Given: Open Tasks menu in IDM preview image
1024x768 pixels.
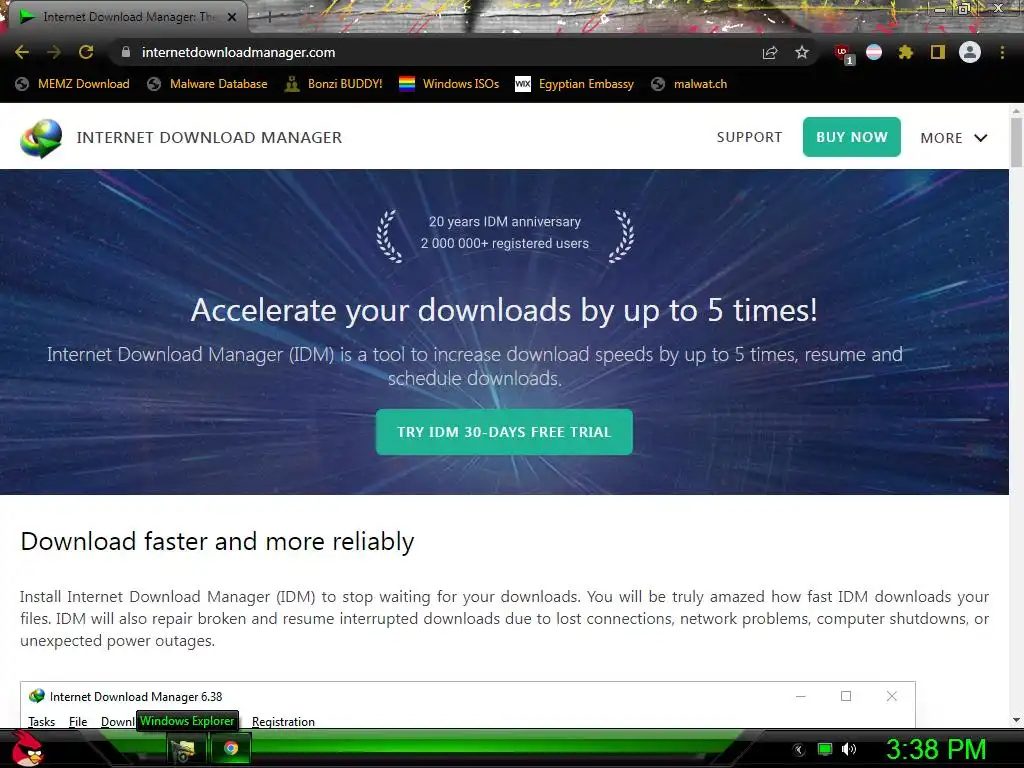Looking at the screenshot, I should tap(41, 721).
